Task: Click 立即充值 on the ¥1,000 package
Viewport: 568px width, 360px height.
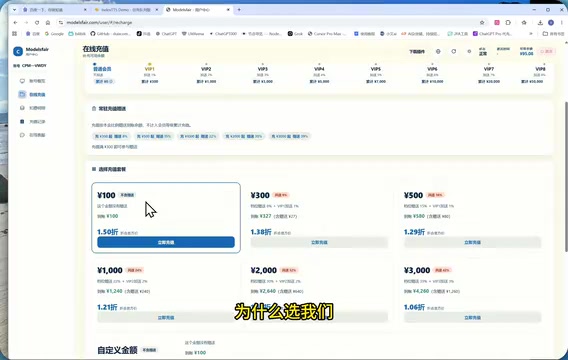Action: 166,318
